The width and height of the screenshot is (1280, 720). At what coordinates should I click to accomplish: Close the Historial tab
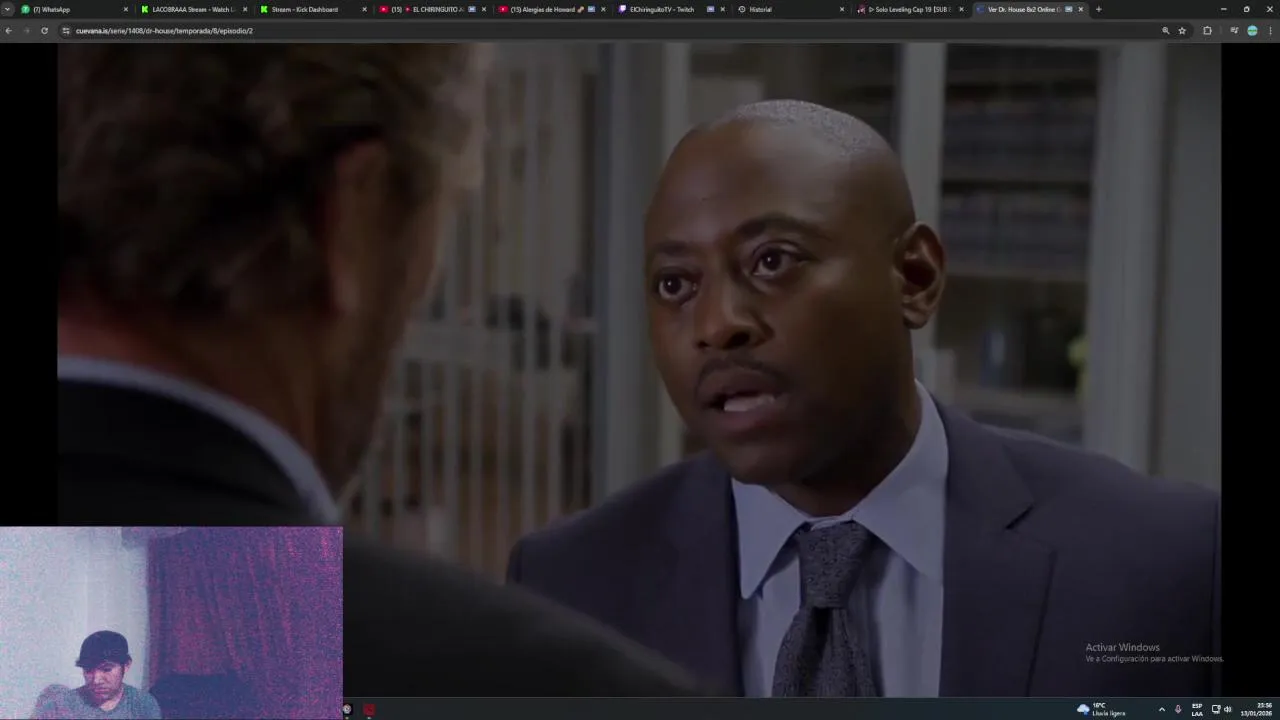point(841,9)
